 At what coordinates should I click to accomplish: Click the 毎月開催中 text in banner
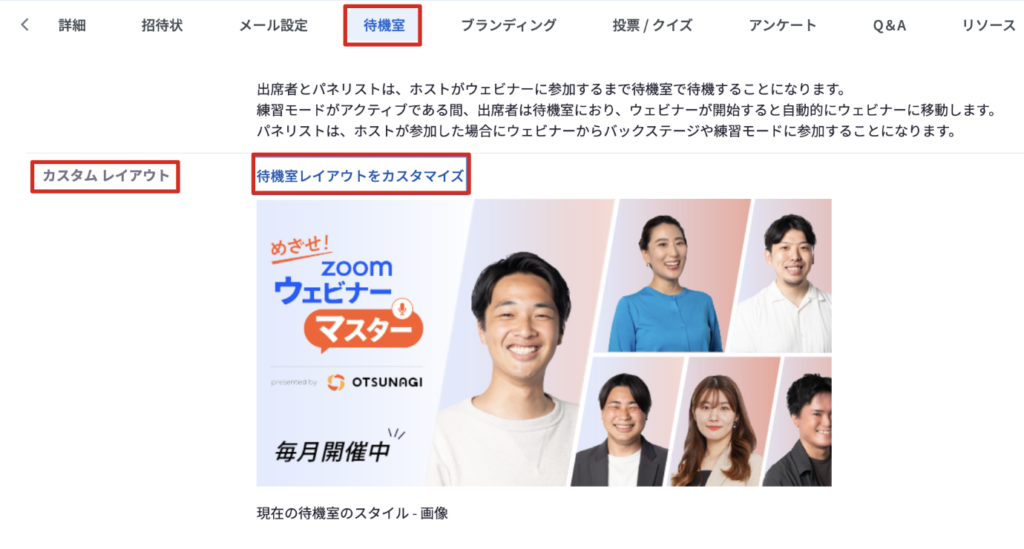[333, 451]
